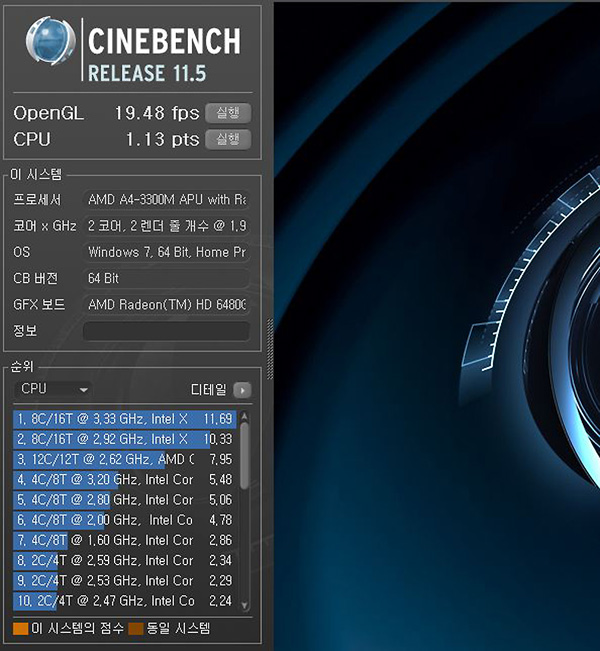
Task: Click the OS field showing Windows 7
Action: tap(166, 252)
